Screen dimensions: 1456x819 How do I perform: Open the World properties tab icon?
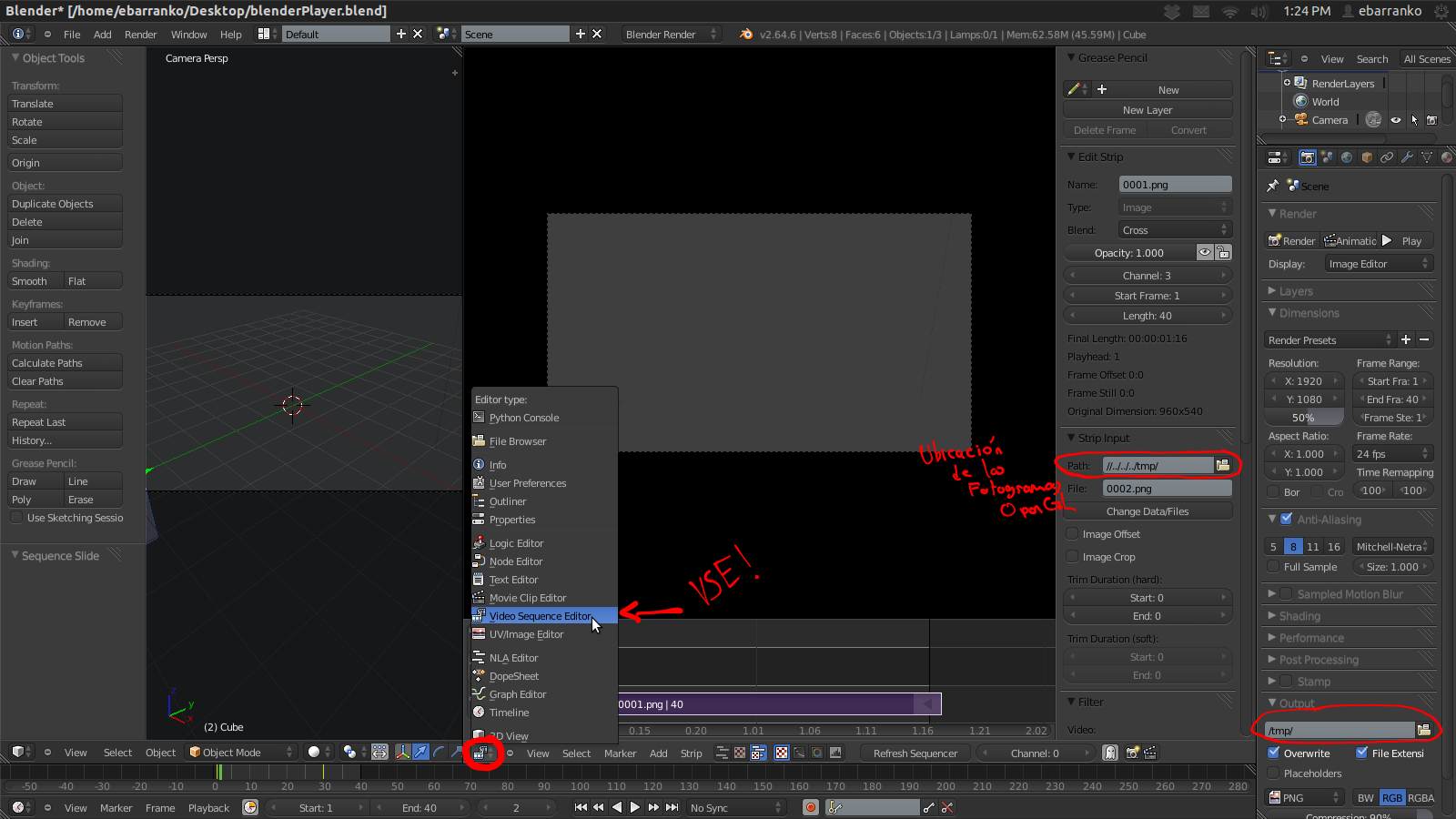coord(1347,157)
